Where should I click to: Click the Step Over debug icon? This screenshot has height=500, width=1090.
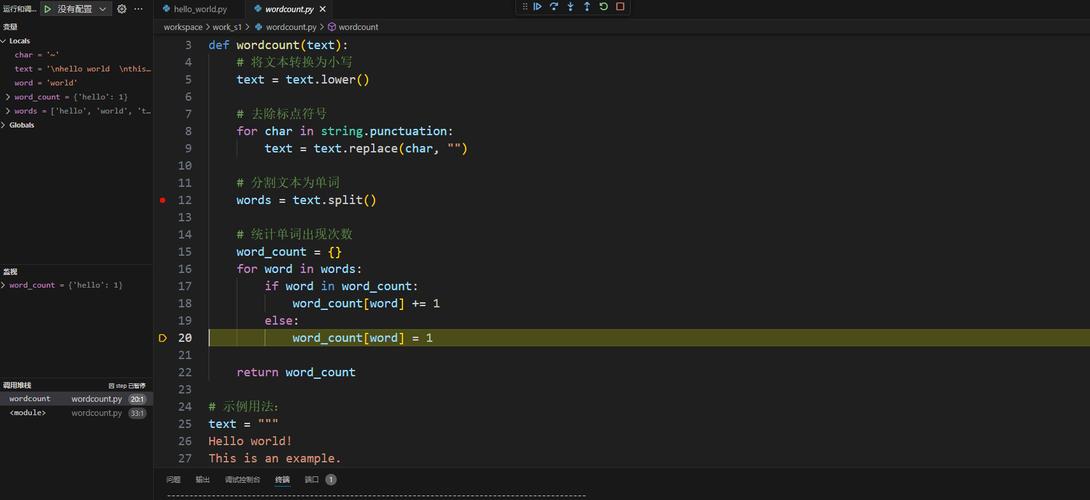554,7
